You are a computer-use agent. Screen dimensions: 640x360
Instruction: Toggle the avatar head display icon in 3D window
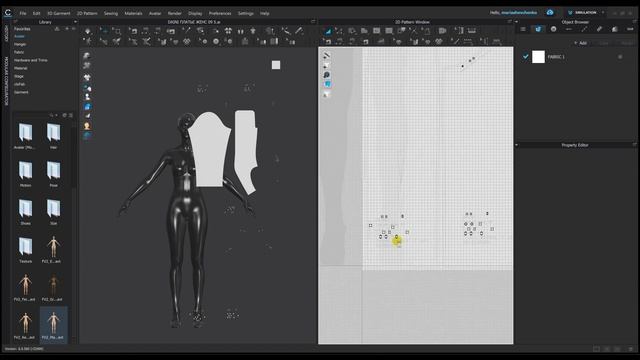click(x=87, y=126)
